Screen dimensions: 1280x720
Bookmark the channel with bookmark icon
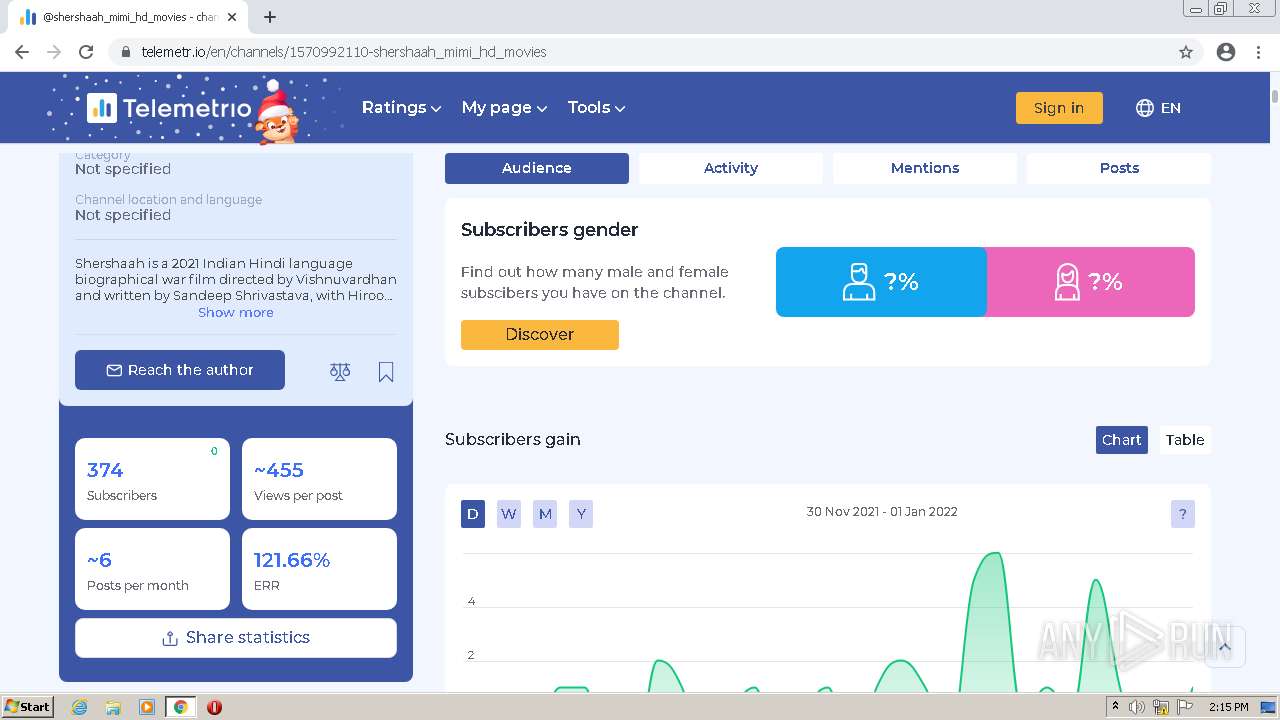pyautogui.click(x=386, y=372)
